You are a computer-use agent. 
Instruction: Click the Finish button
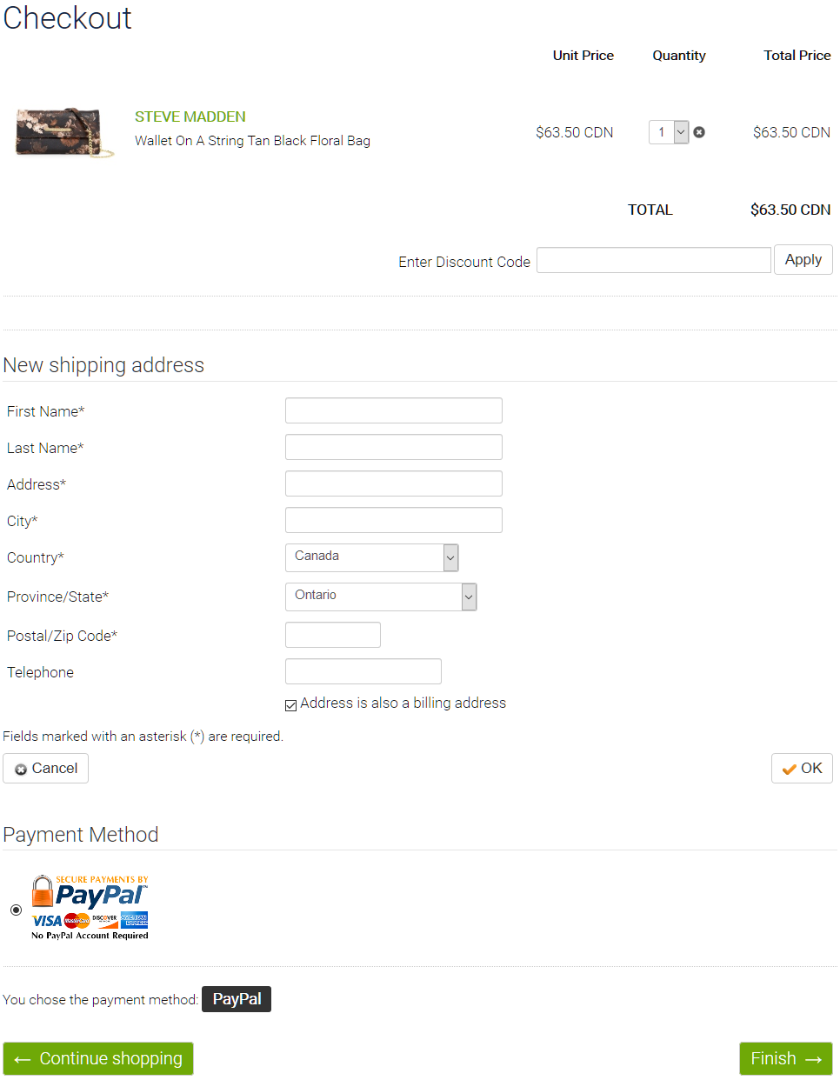(x=786, y=1059)
